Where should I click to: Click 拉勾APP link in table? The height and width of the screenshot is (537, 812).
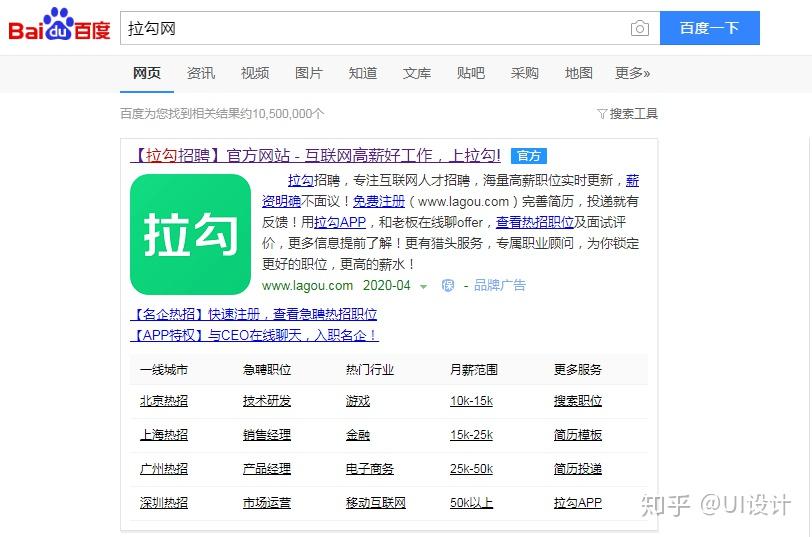coord(578,503)
